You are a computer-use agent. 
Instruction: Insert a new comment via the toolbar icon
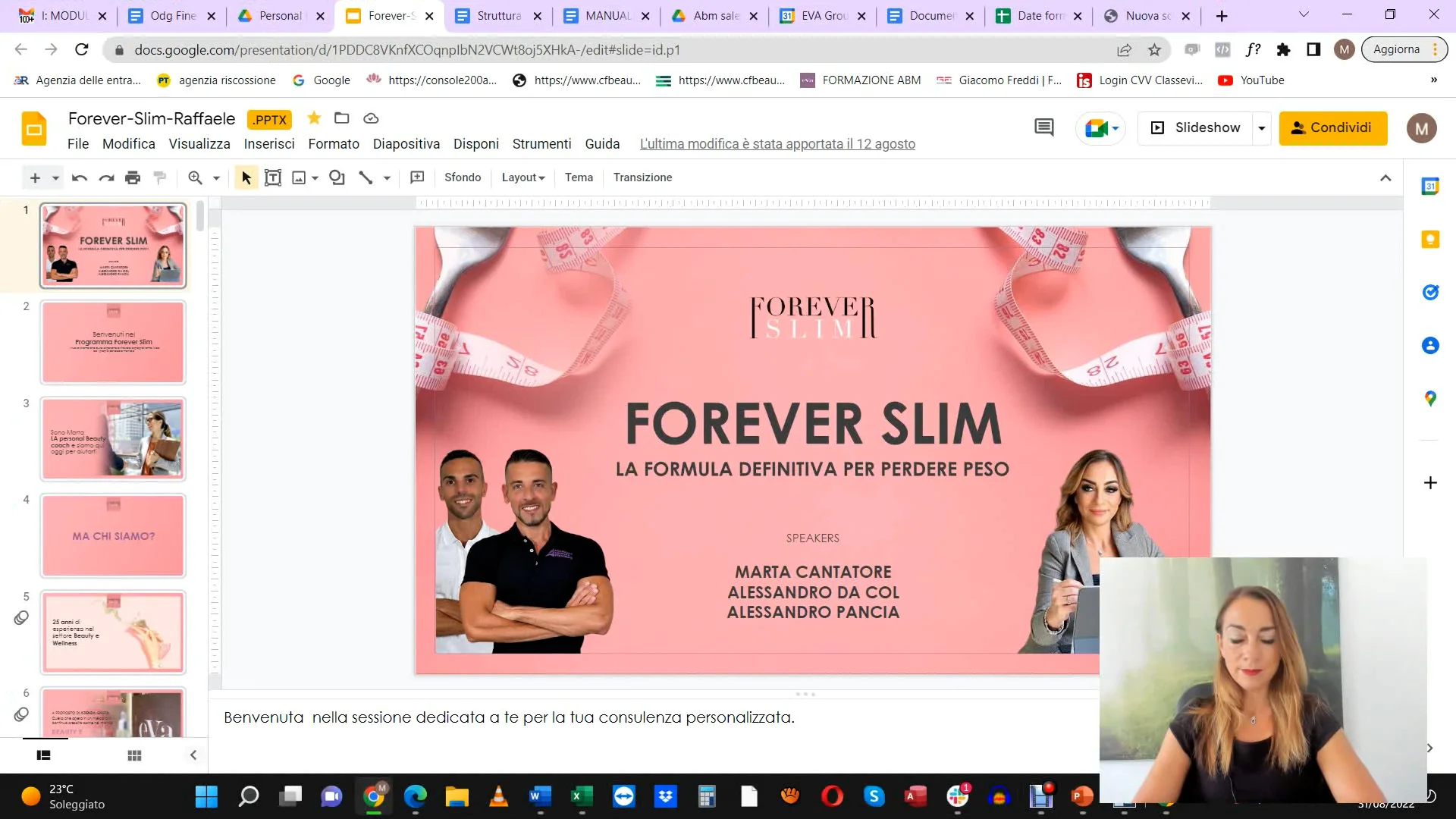point(416,177)
